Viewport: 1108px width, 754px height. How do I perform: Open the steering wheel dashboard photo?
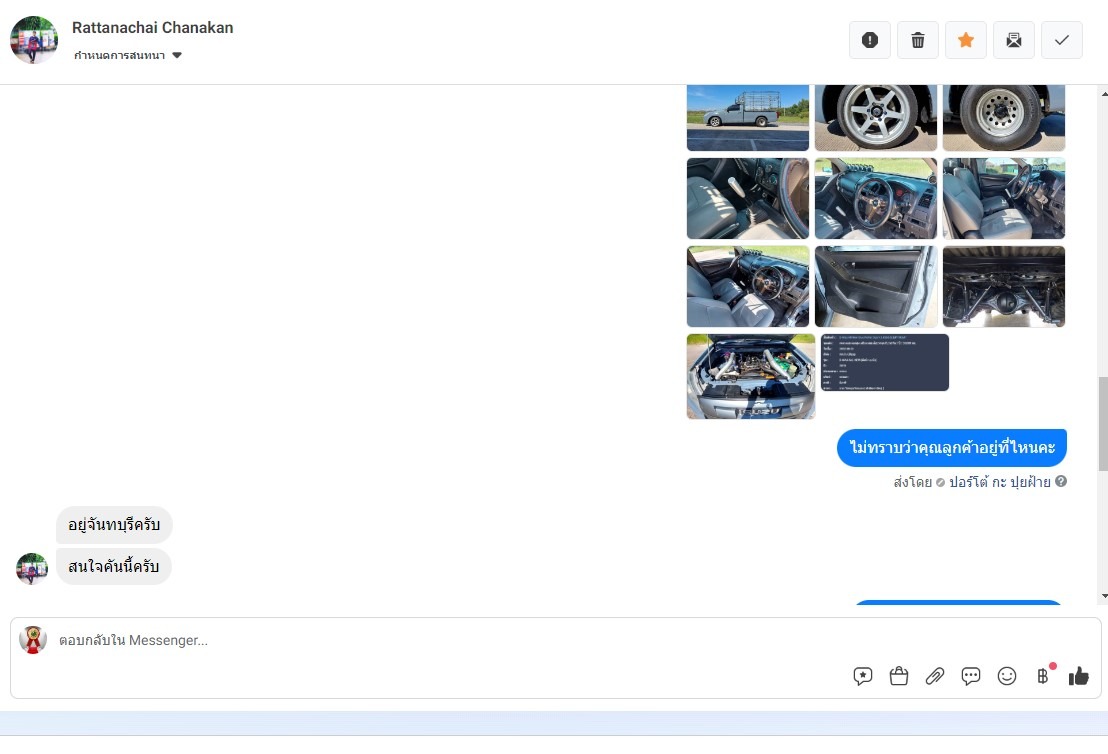(876, 199)
